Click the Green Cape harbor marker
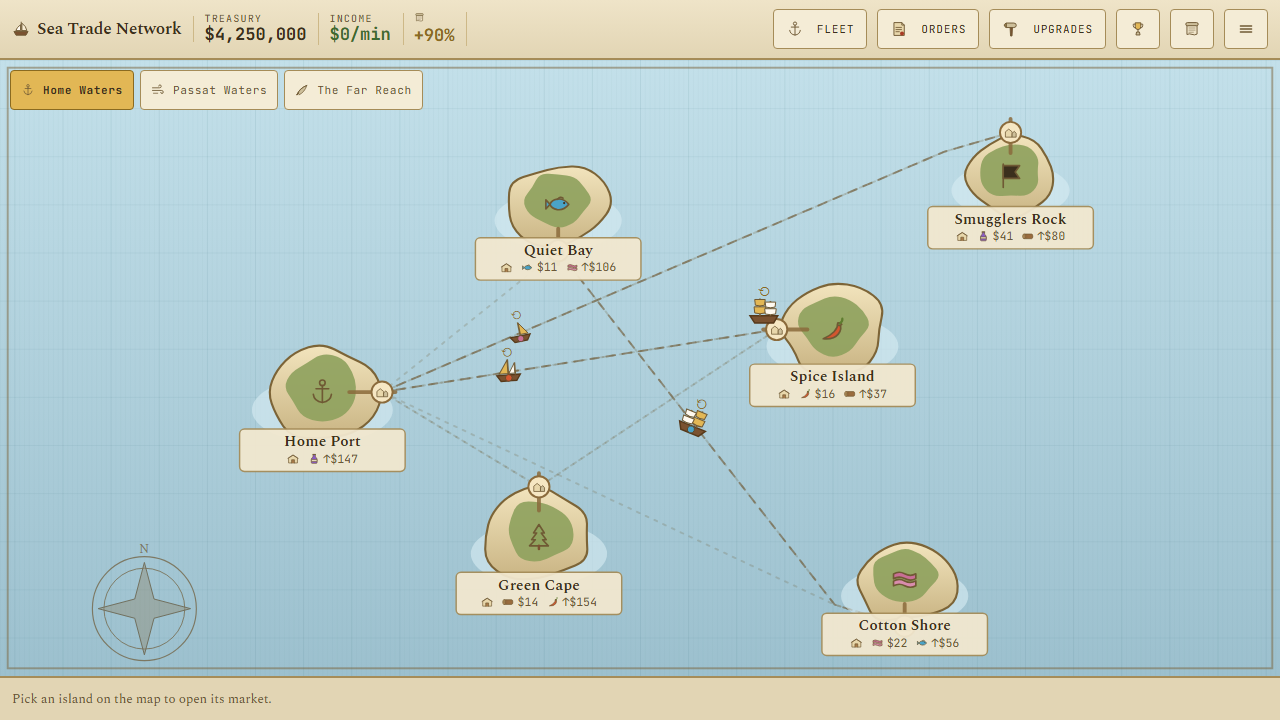Image resolution: width=1280 pixels, height=720 pixels. tap(539, 487)
